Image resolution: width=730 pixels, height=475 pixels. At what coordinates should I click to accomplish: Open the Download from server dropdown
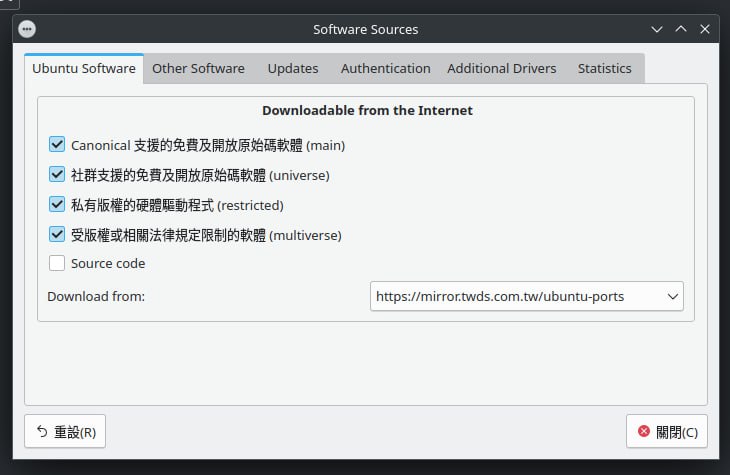[526, 296]
